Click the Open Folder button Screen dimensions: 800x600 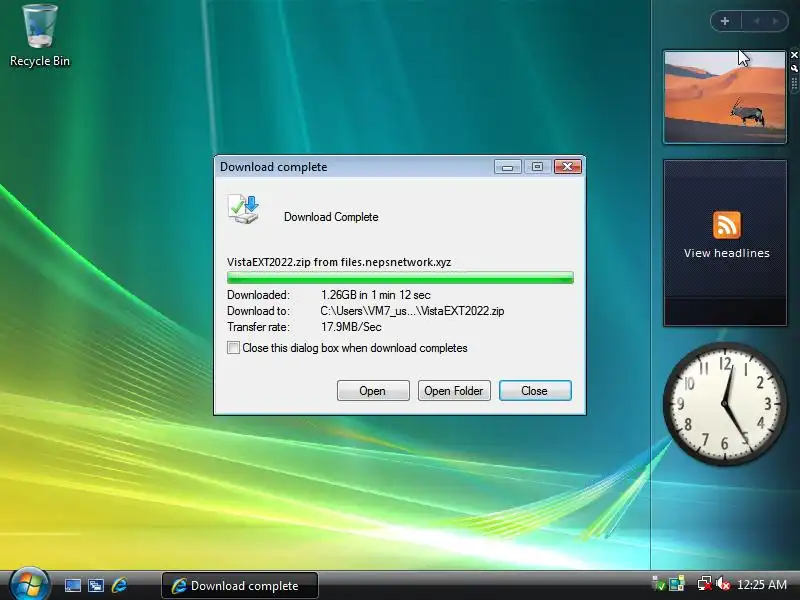tap(454, 391)
